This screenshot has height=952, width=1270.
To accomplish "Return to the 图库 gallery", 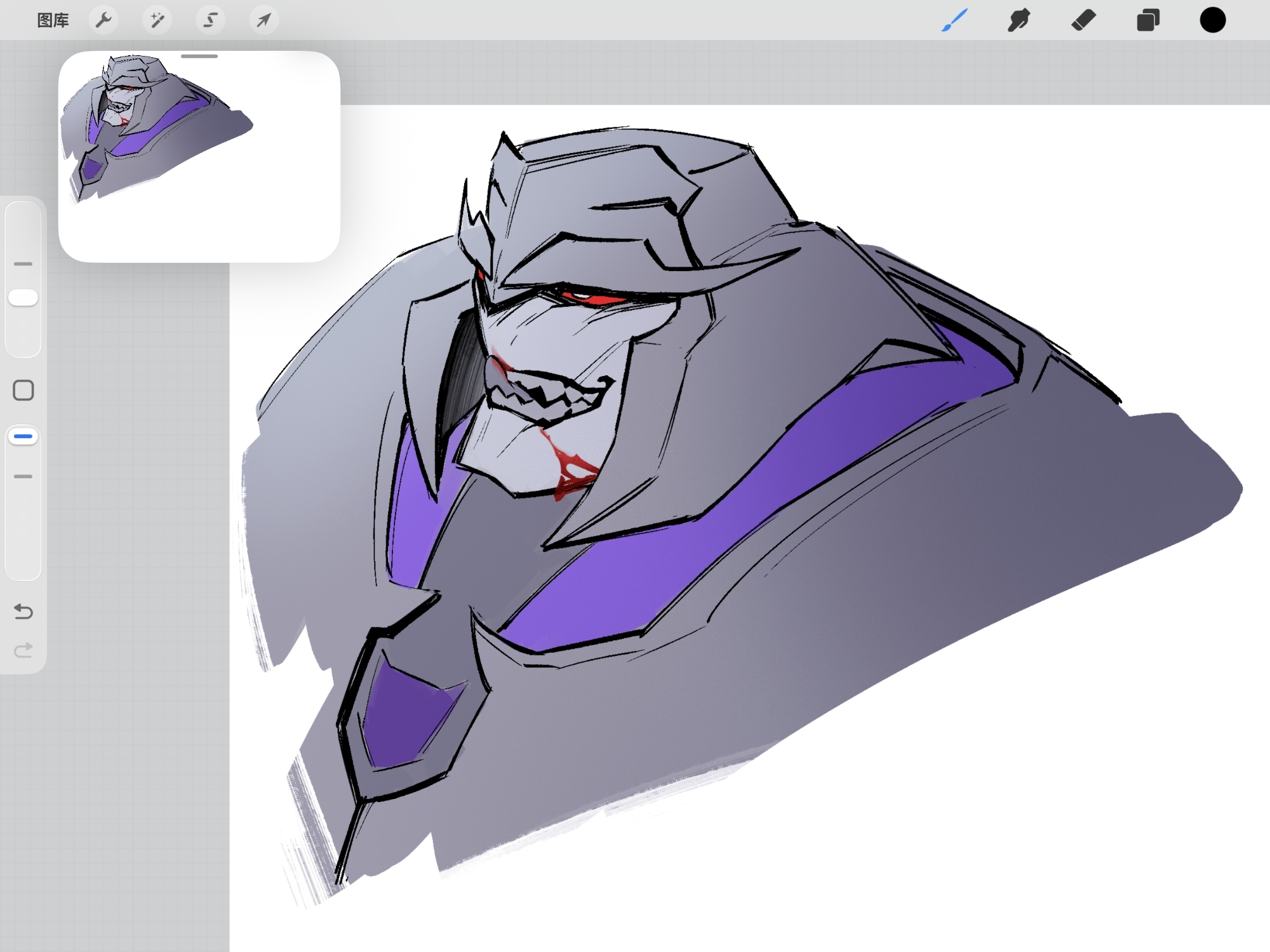I will coord(53,20).
